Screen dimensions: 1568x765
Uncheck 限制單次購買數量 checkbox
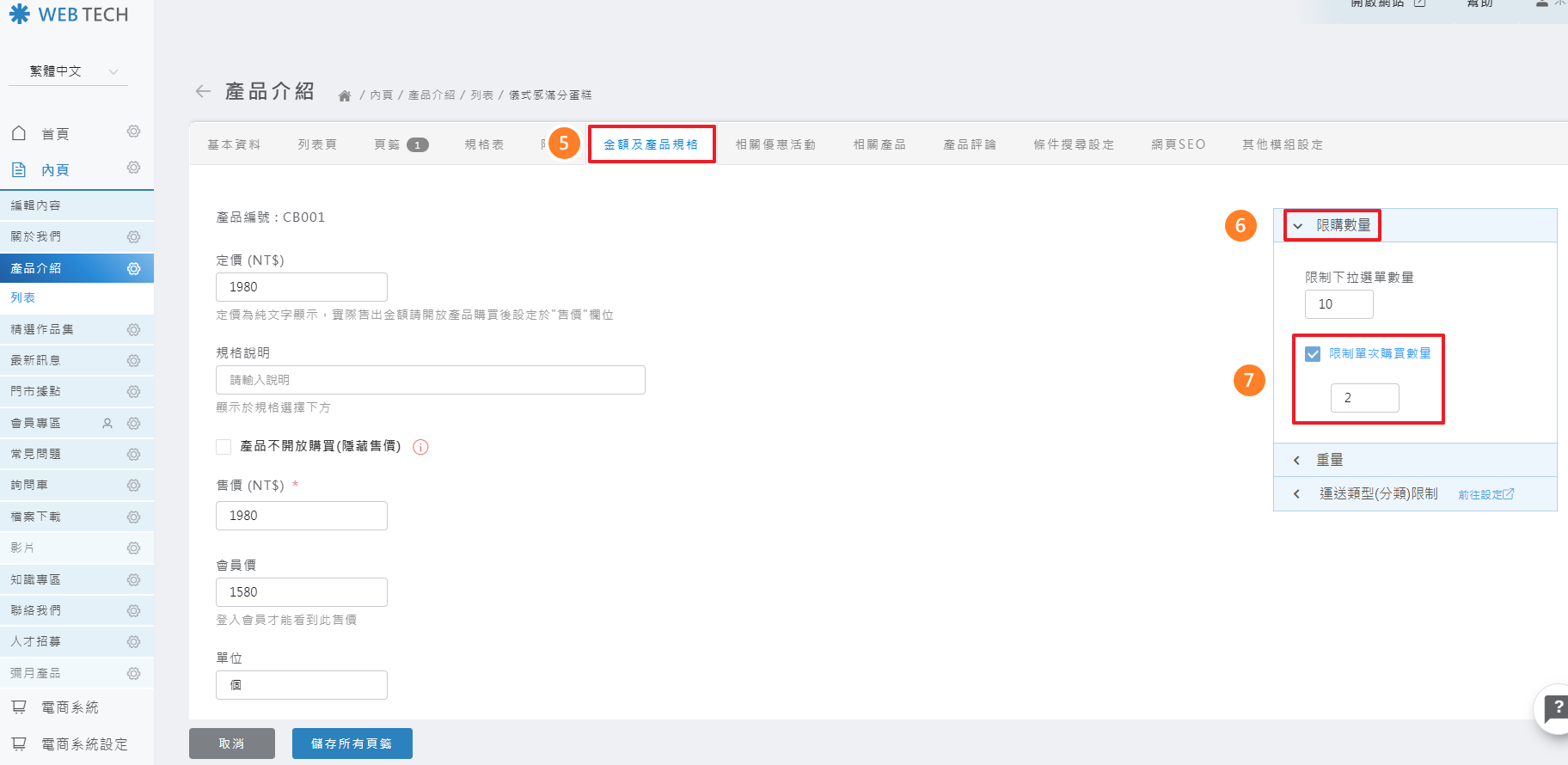click(1313, 354)
